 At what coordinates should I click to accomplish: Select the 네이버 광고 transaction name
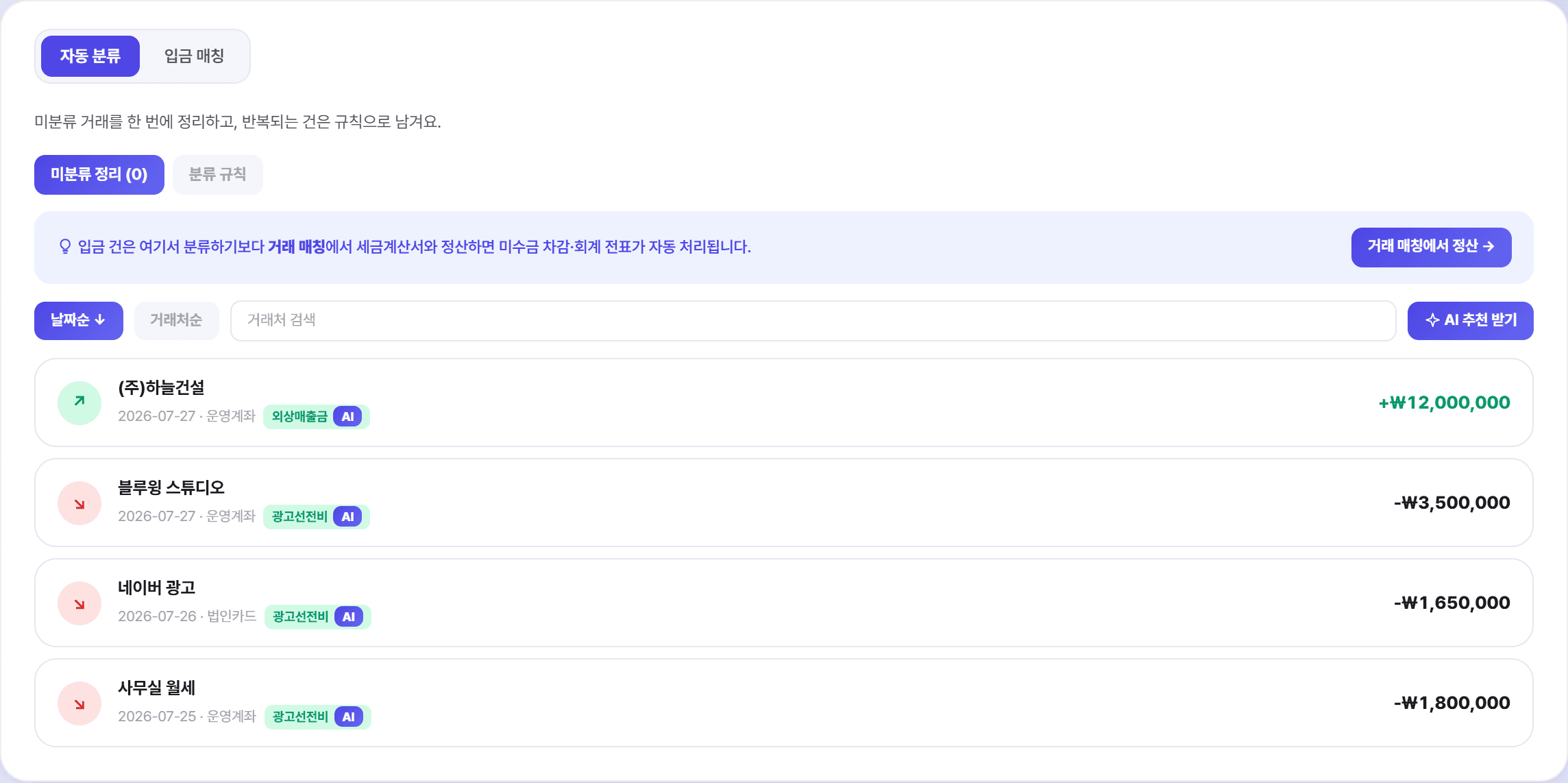tap(157, 588)
